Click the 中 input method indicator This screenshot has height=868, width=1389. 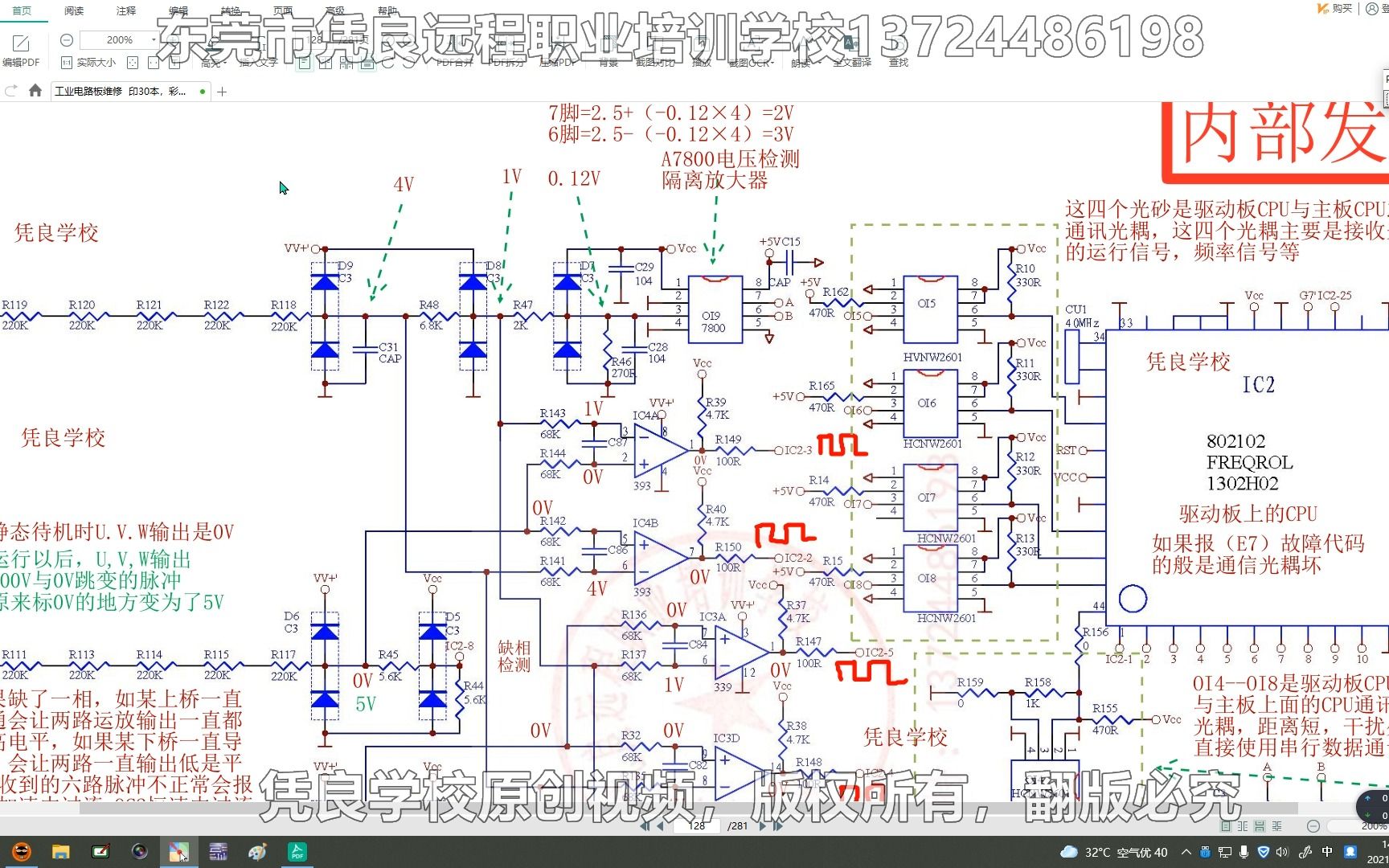point(1327,852)
